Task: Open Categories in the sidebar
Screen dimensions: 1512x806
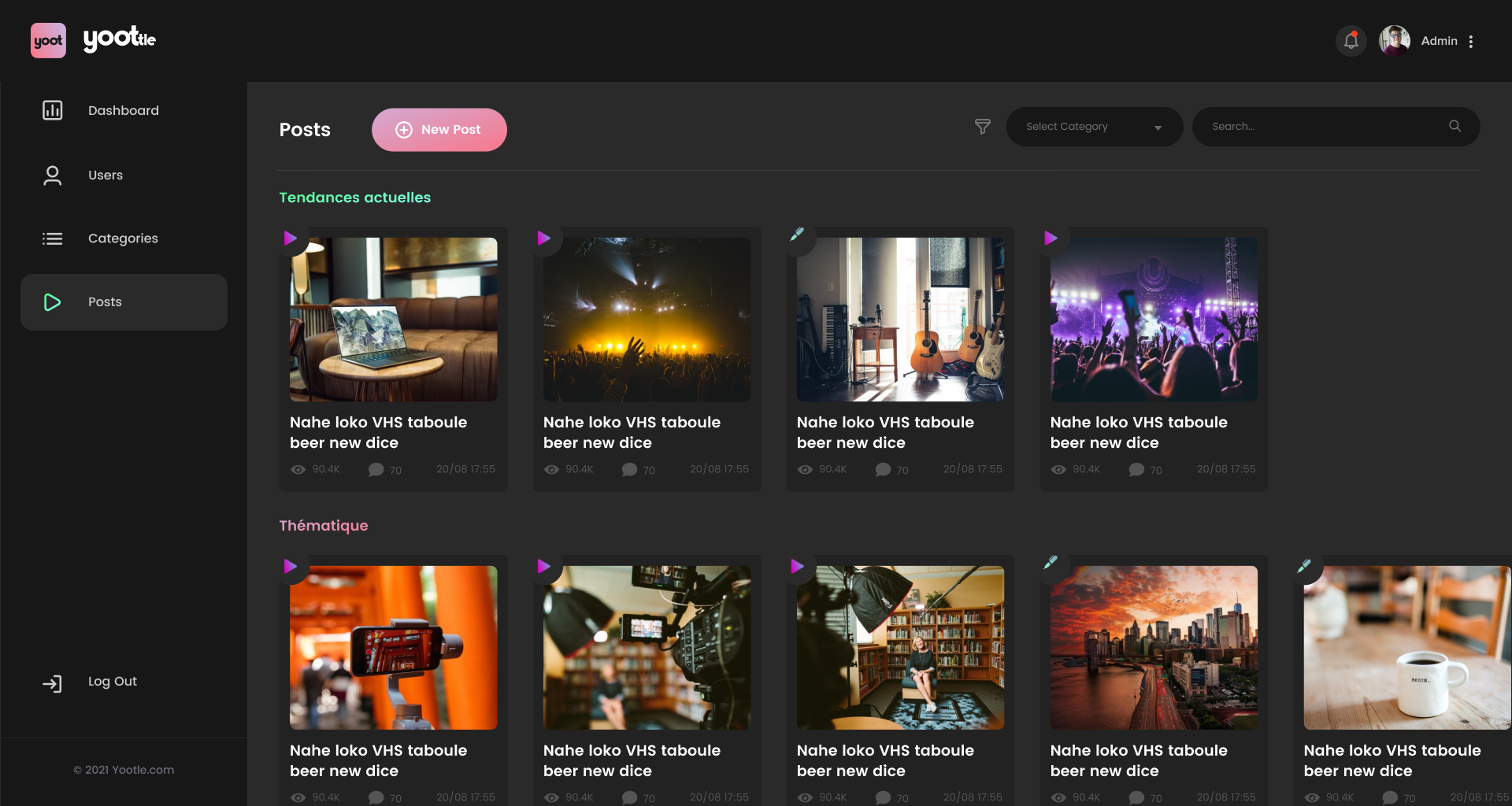Action: (123, 238)
